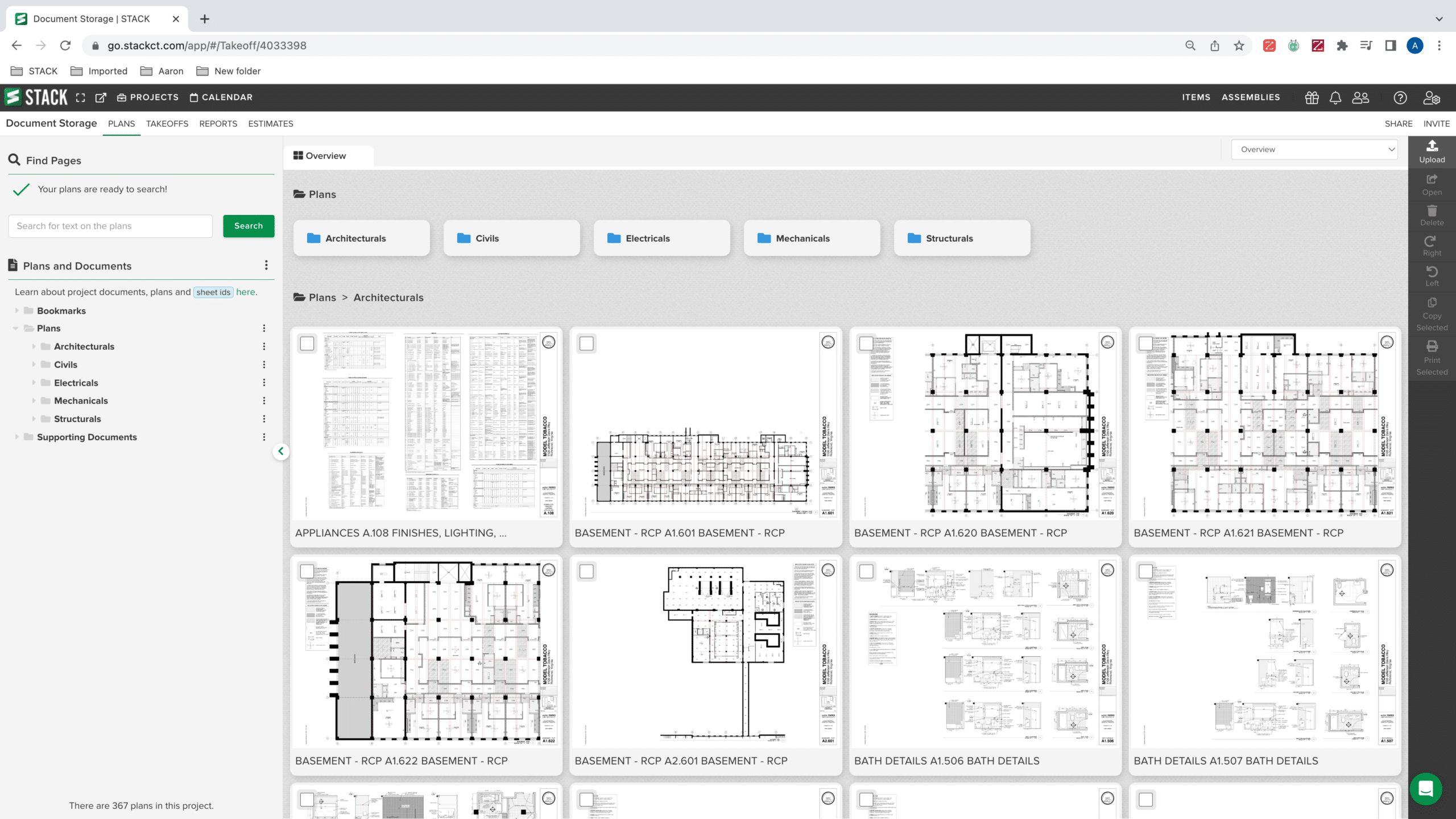
Task: Click the Search button for plans
Action: (x=249, y=226)
